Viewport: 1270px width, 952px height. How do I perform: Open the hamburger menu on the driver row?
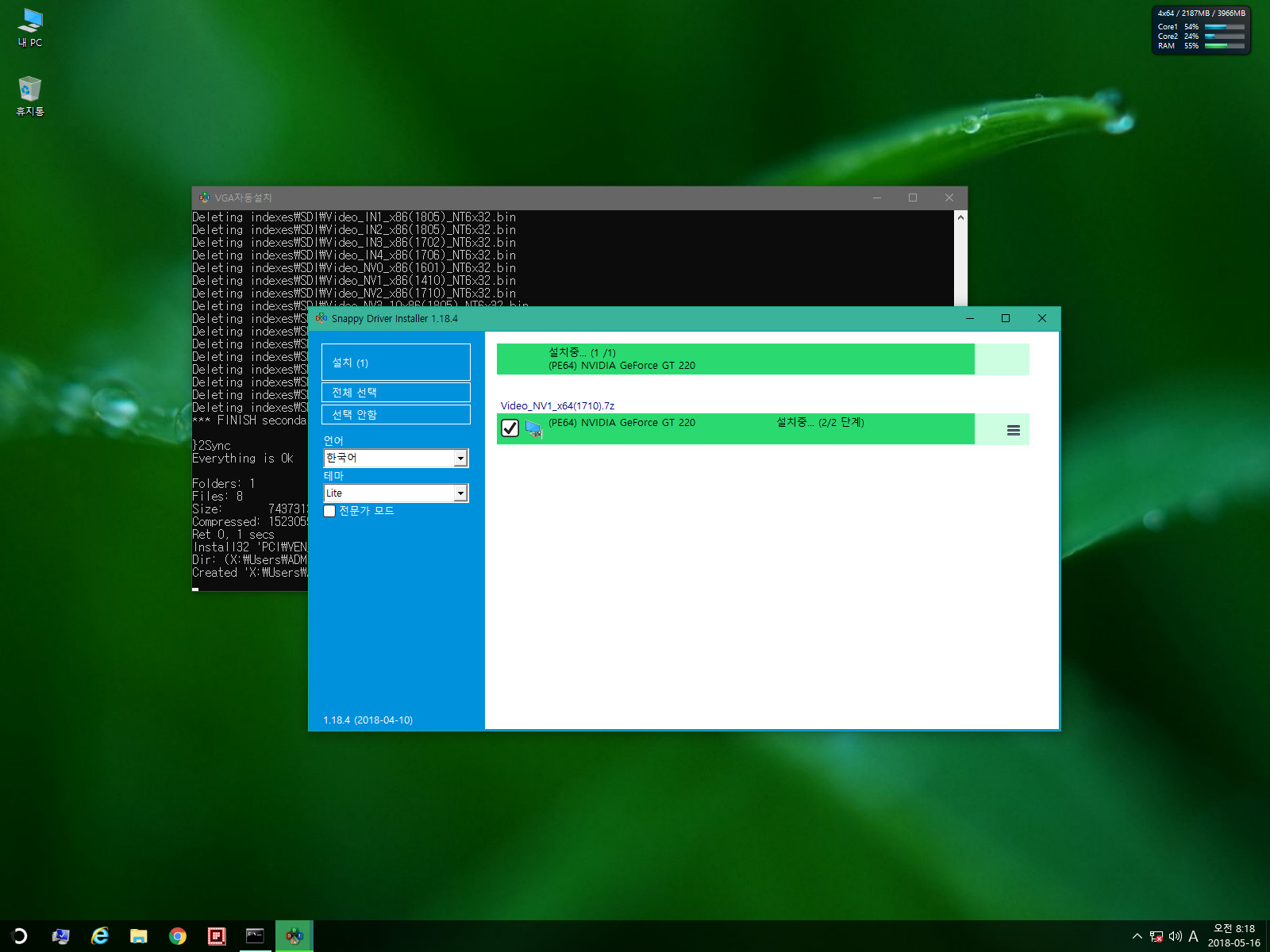click(1014, 430)
